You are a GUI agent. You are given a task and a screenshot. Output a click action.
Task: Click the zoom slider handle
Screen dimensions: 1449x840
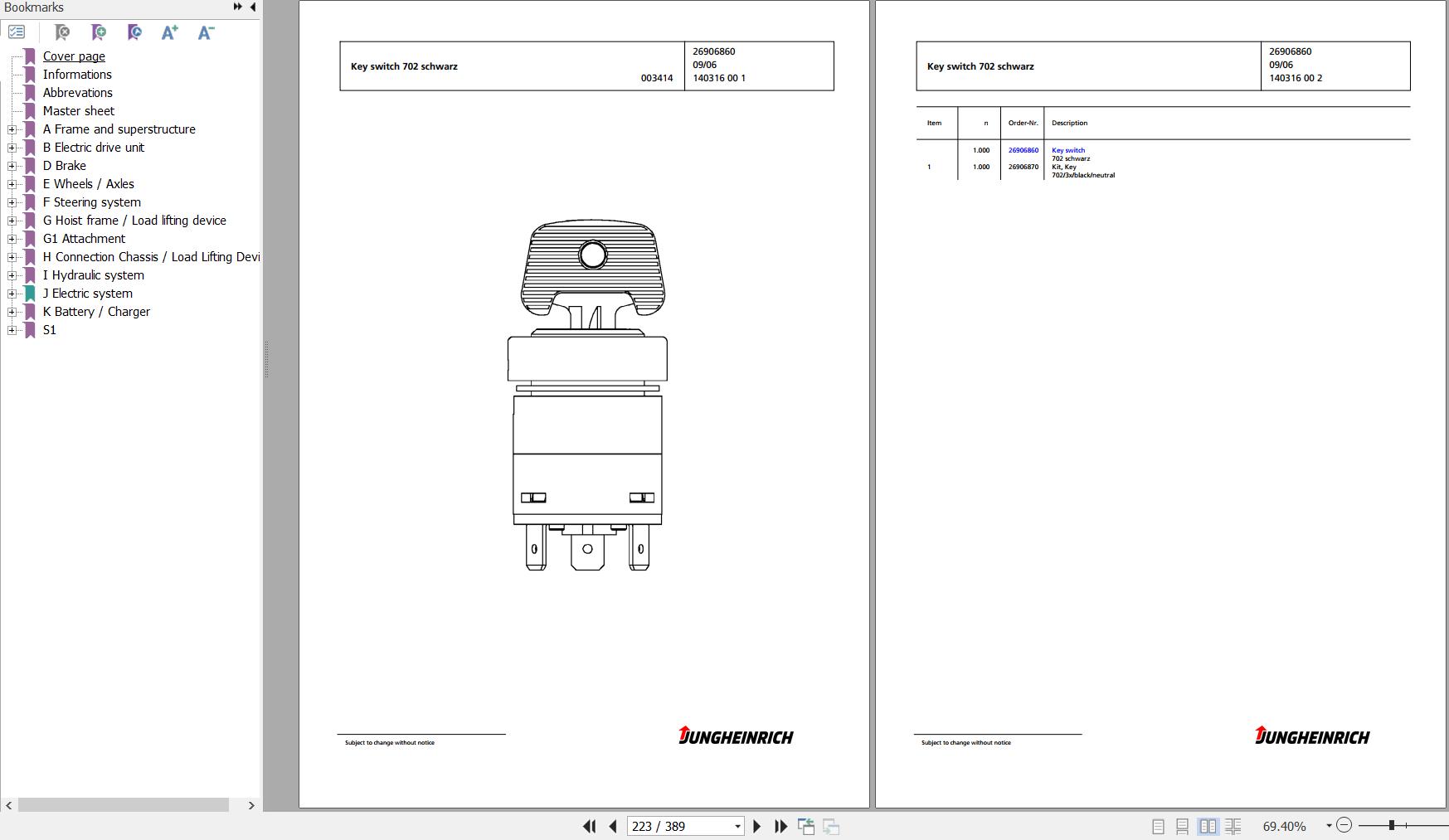[1392, 825]
